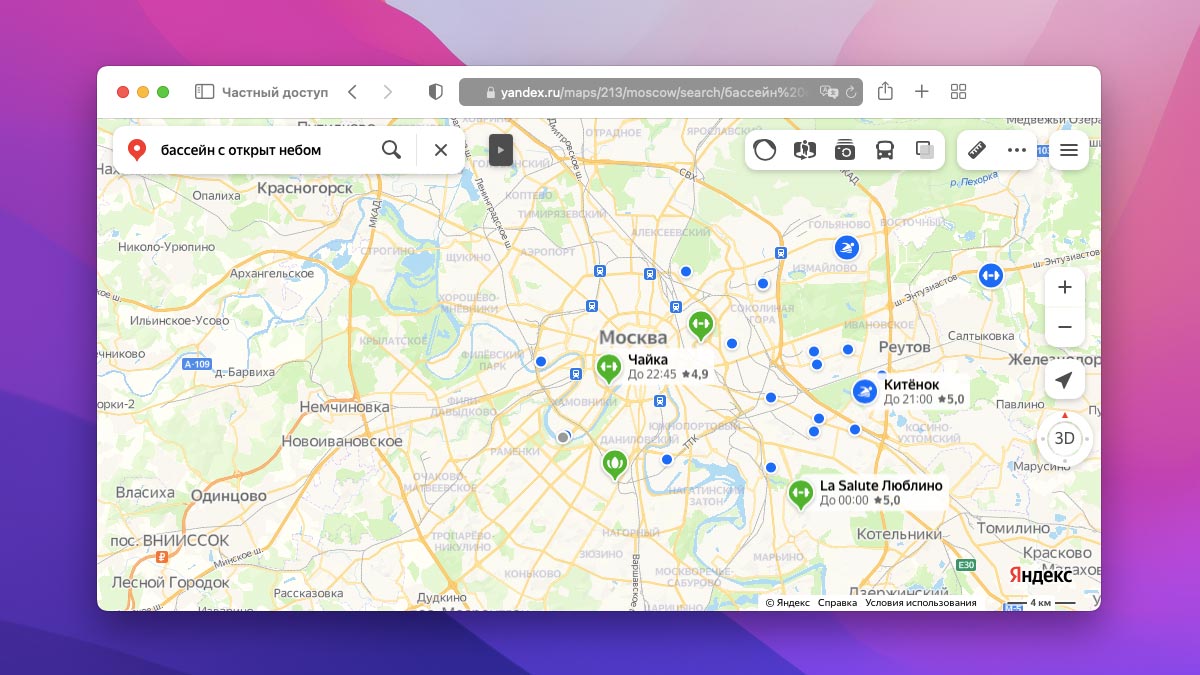Open the green tulip-icon pin near Даниловский

614,464
